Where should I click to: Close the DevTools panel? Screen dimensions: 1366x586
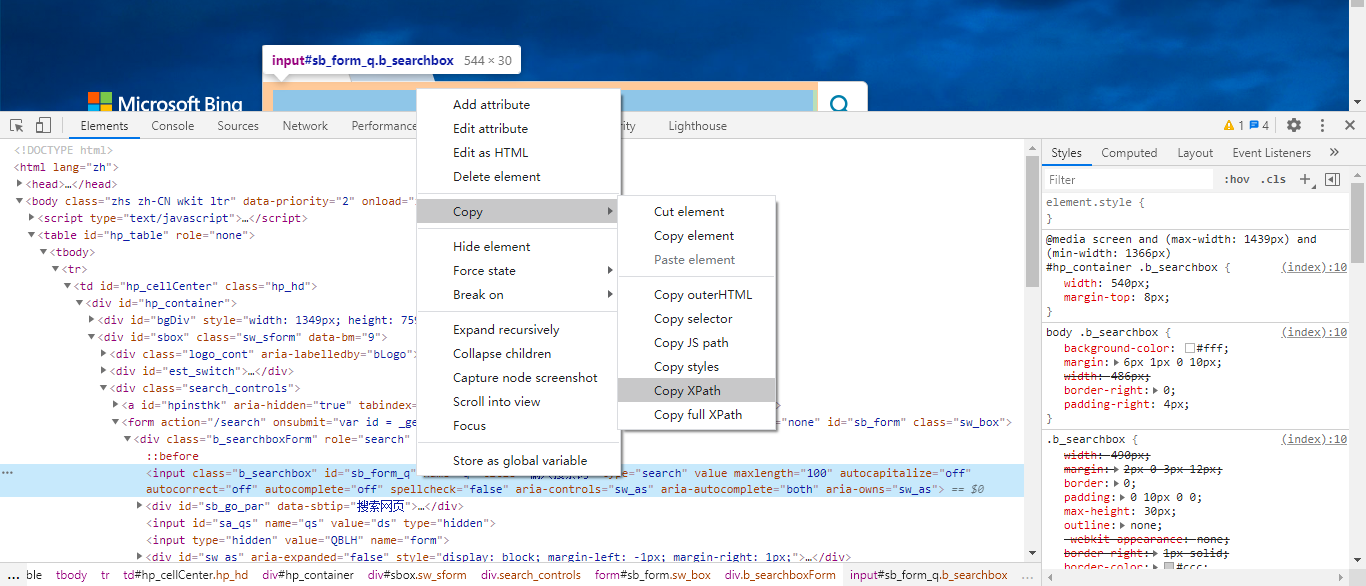(x=1350, y=126)
